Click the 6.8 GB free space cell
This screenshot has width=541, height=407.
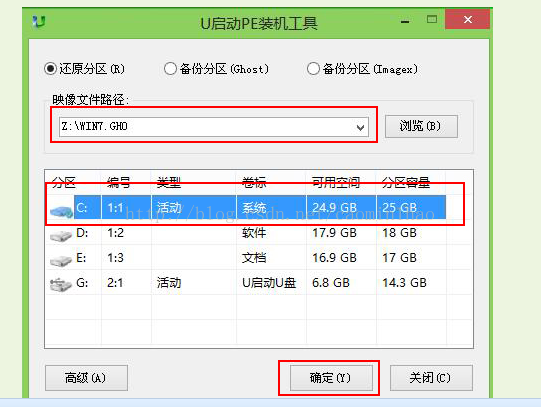[x=331, y=283]
